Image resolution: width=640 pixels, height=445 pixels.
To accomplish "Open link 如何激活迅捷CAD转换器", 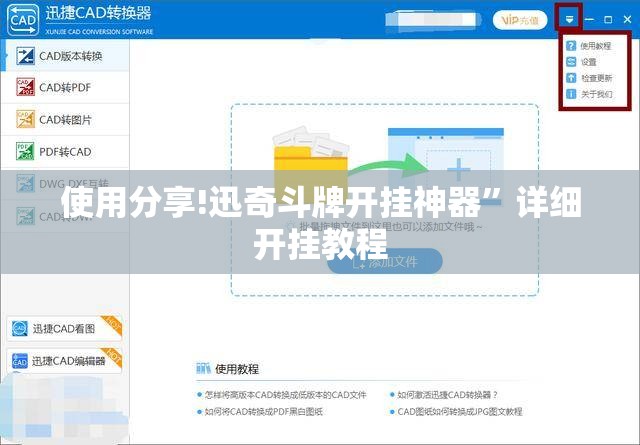I will tap(447, 395).
